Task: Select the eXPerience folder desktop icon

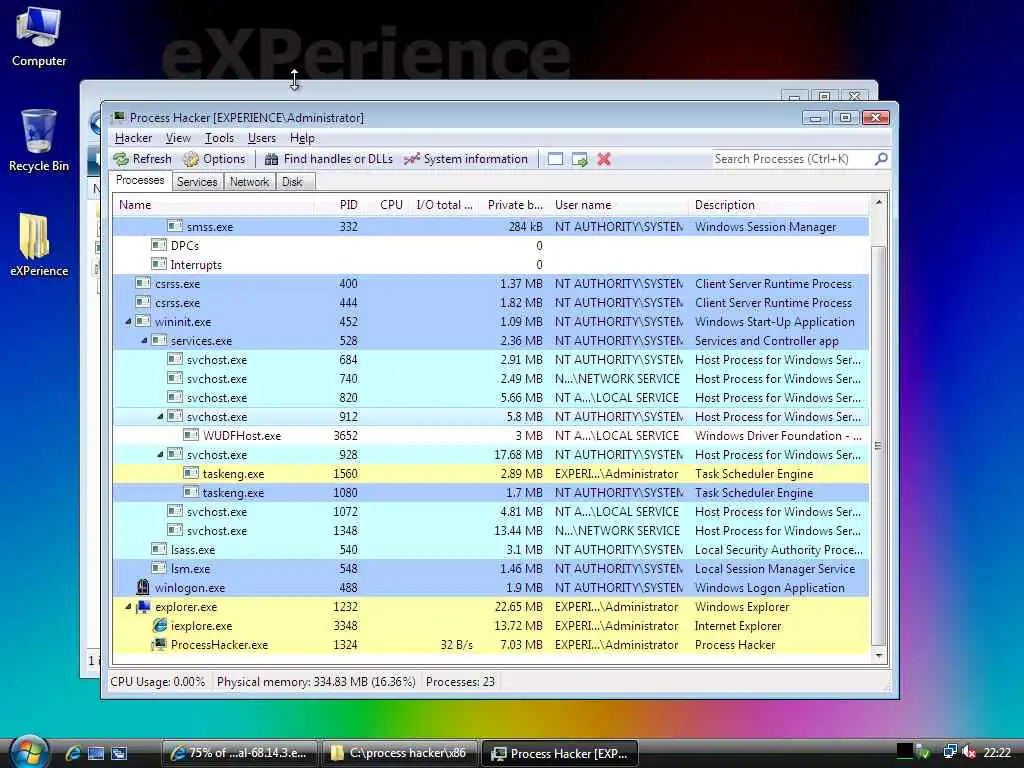Action: [39, 245]
